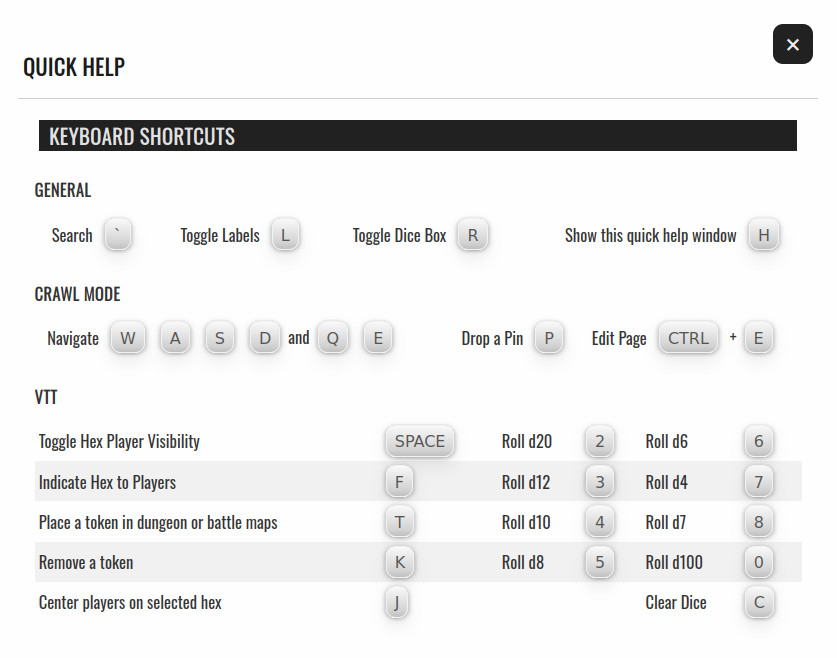Click the Toggle Hex Player Visibility row label

(119, 441)
